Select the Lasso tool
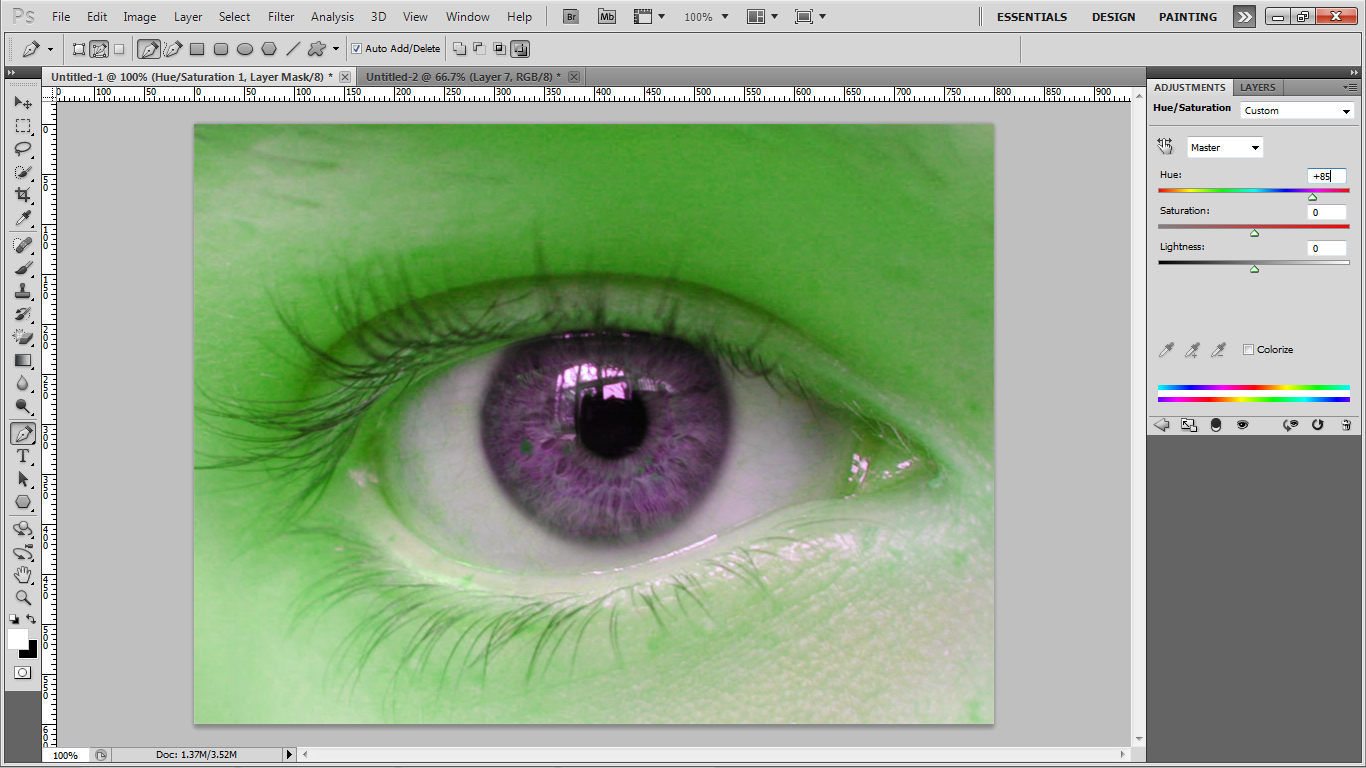This screenshot has width=1366, height=768. point(23,149)
